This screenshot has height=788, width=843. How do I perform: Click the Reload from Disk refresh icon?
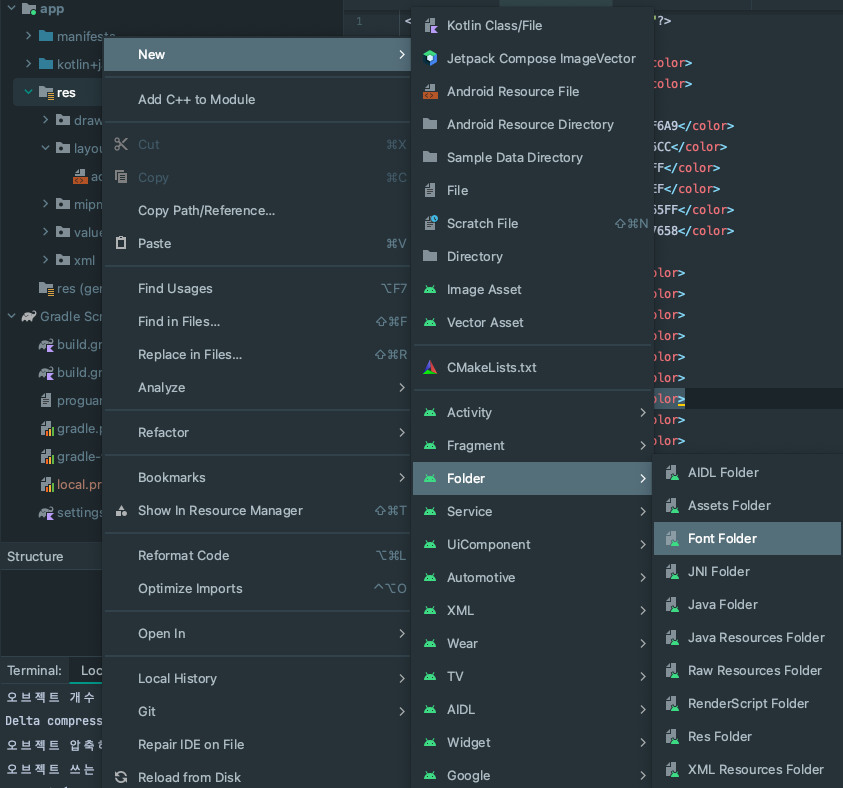[122, 777]
